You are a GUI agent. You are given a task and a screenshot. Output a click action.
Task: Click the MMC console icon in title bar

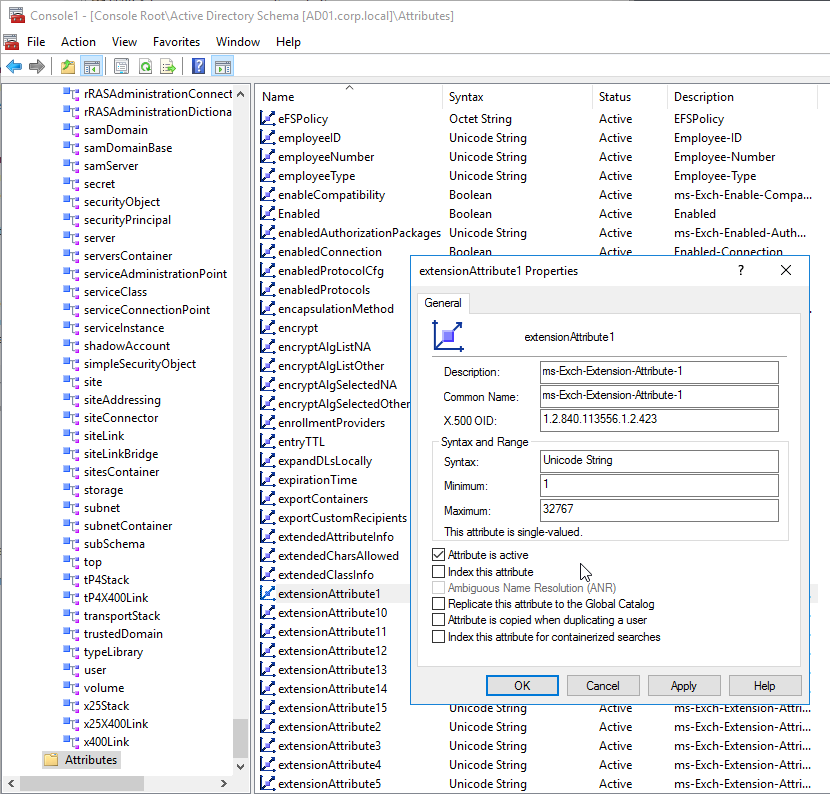click(x=16, y=15)
